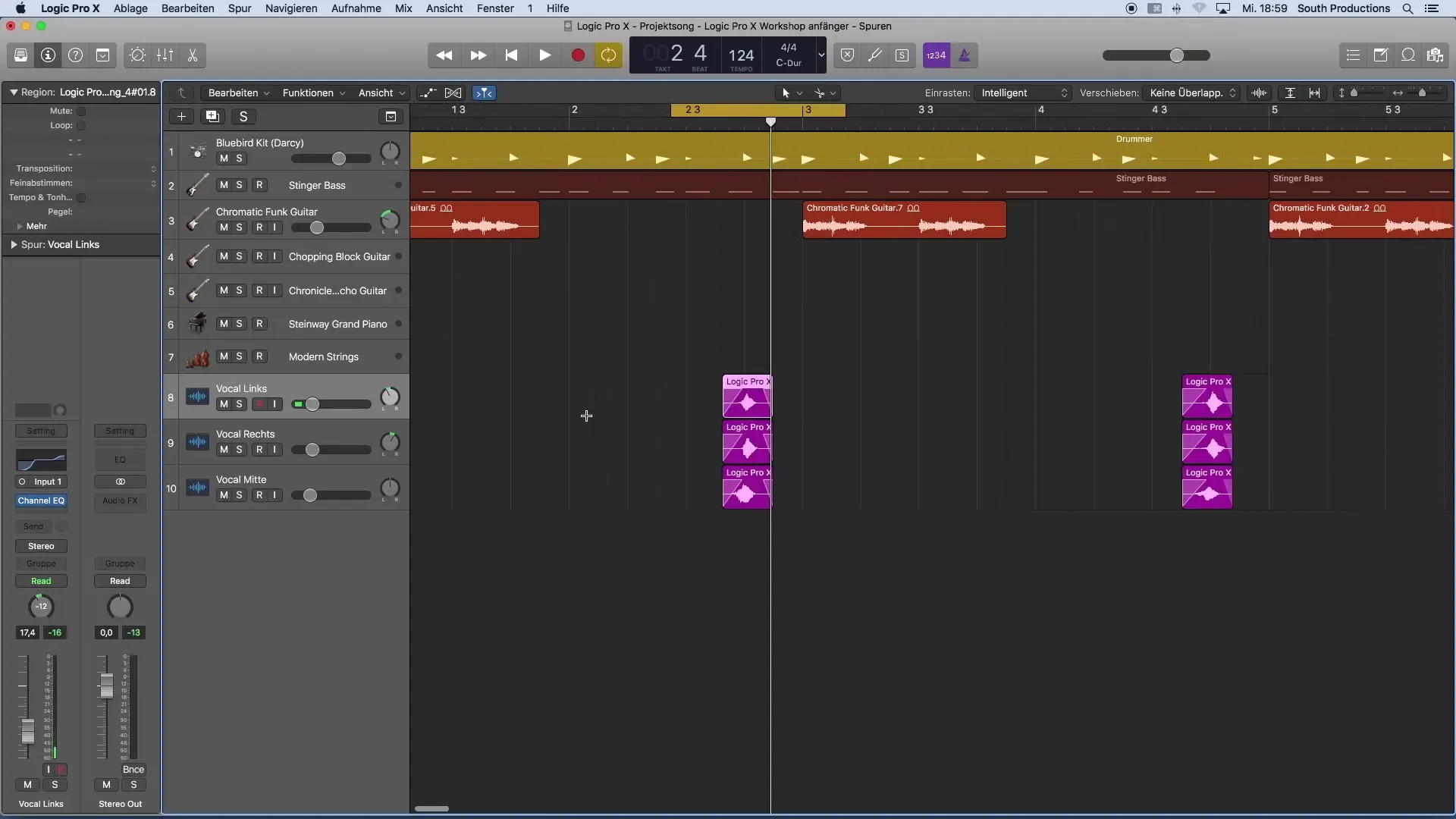Screen dimensions: 1456x819
Task: Toggle the Catch Playhead icon
Action: point(484,93)
